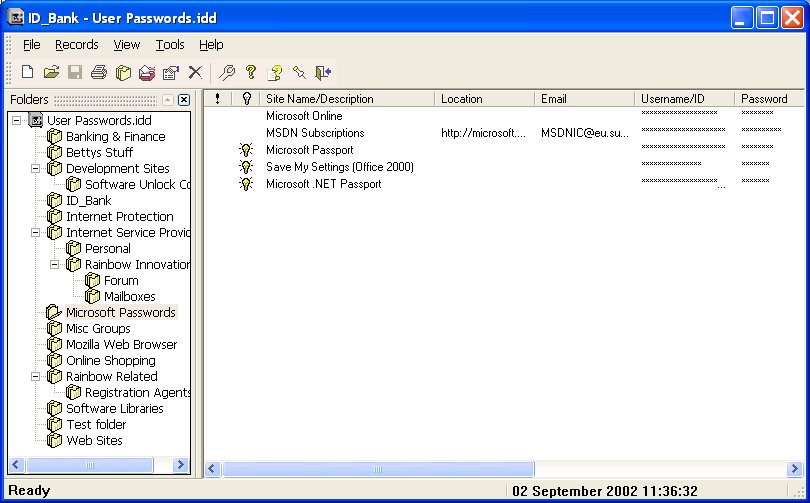Collapse the Development Sites folder
The height and width of the screenshot is (503, 810).
[x=36, y=168]
